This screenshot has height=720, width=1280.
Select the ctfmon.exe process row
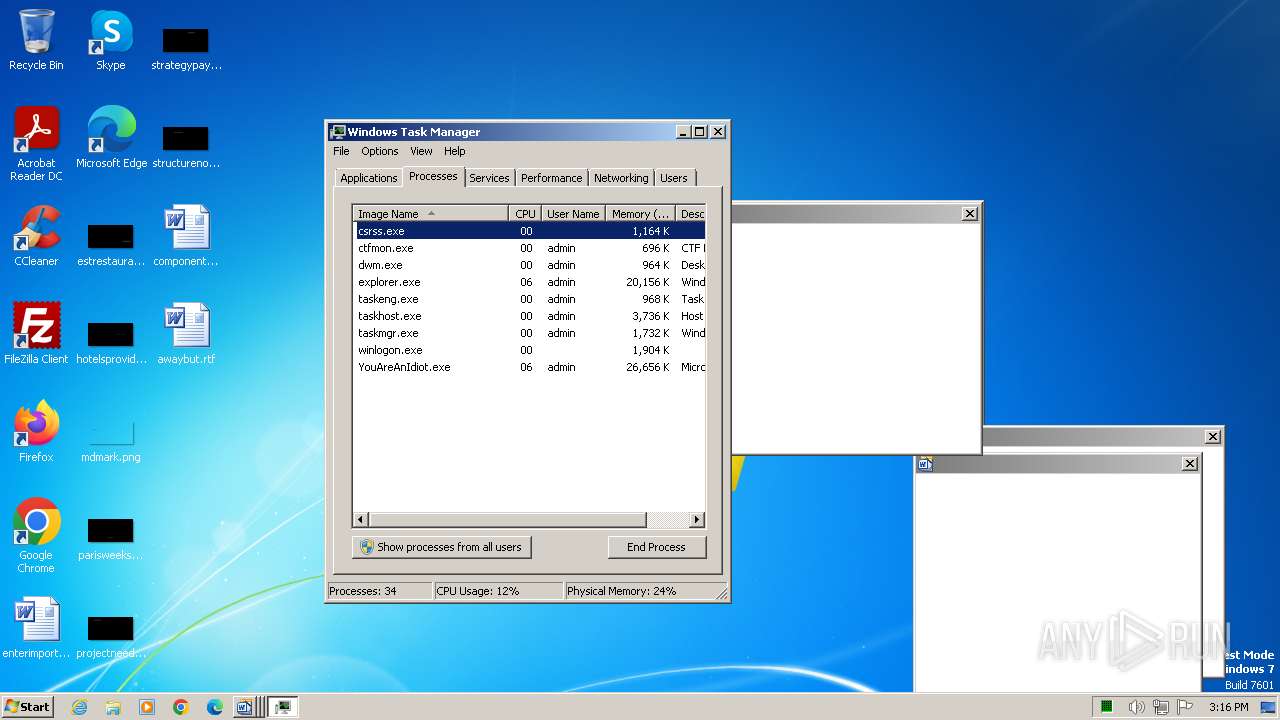point(529,248)
